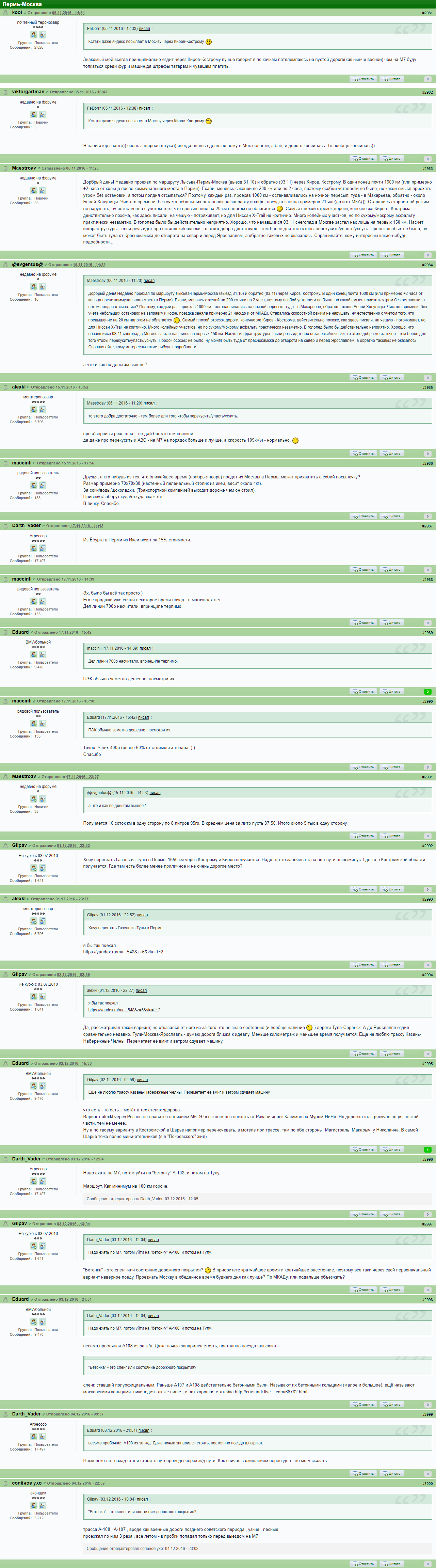Add kool as friend via icon in post #2981
436x1568 pixels.
point(34,35)
